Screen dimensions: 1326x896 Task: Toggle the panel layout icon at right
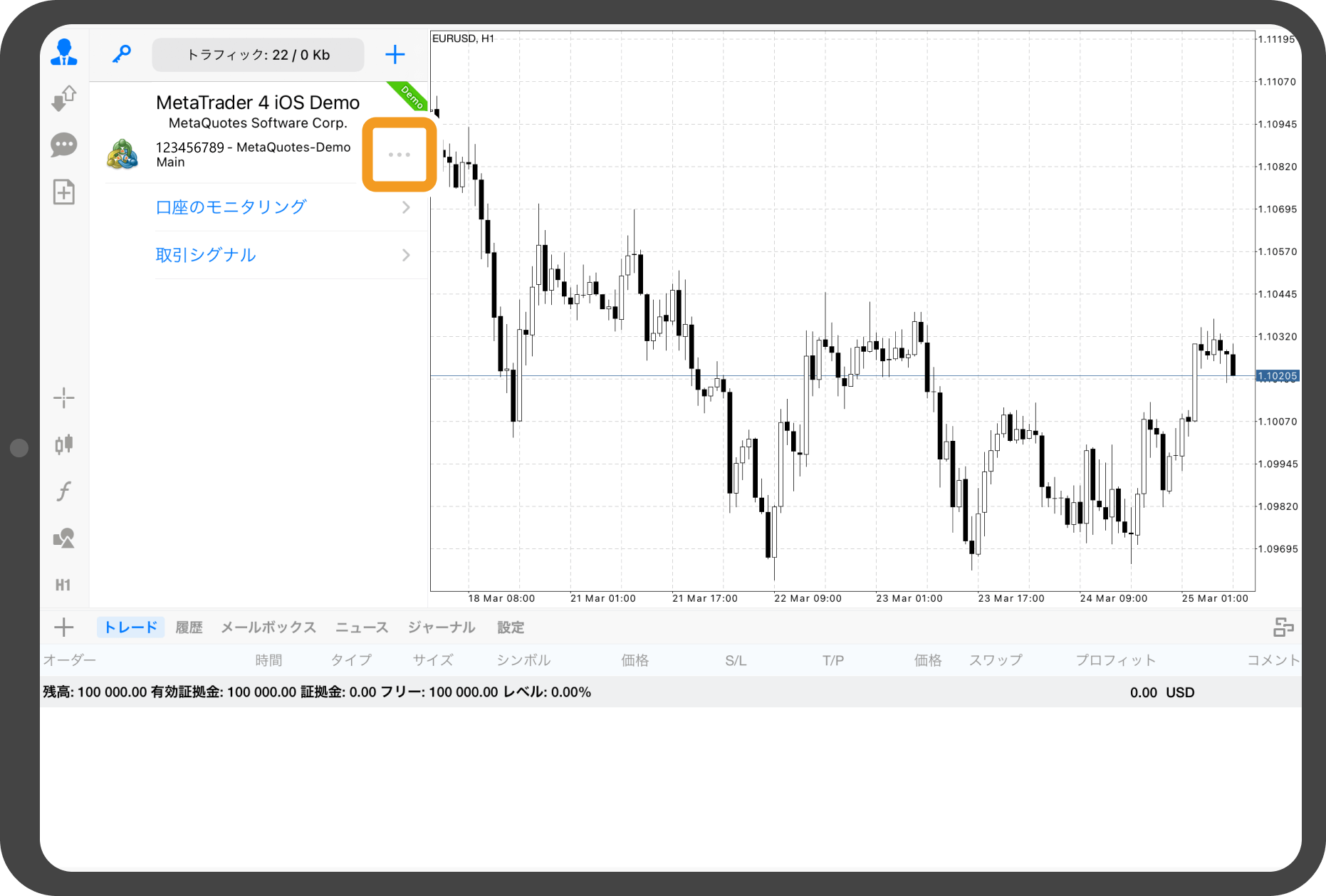(1283, 627)
